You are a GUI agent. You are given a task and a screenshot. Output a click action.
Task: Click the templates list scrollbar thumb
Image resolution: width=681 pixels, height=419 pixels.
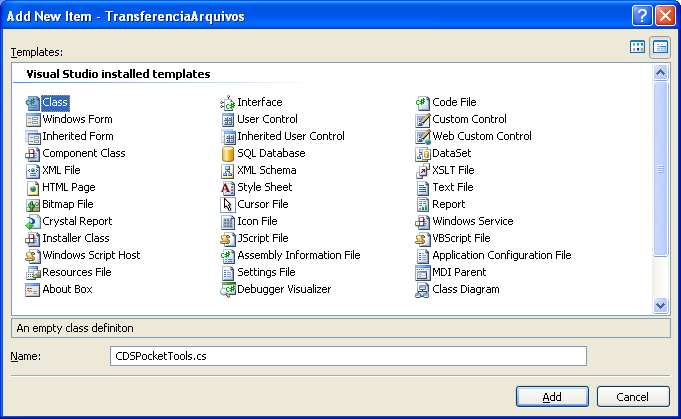coord(660,169)
